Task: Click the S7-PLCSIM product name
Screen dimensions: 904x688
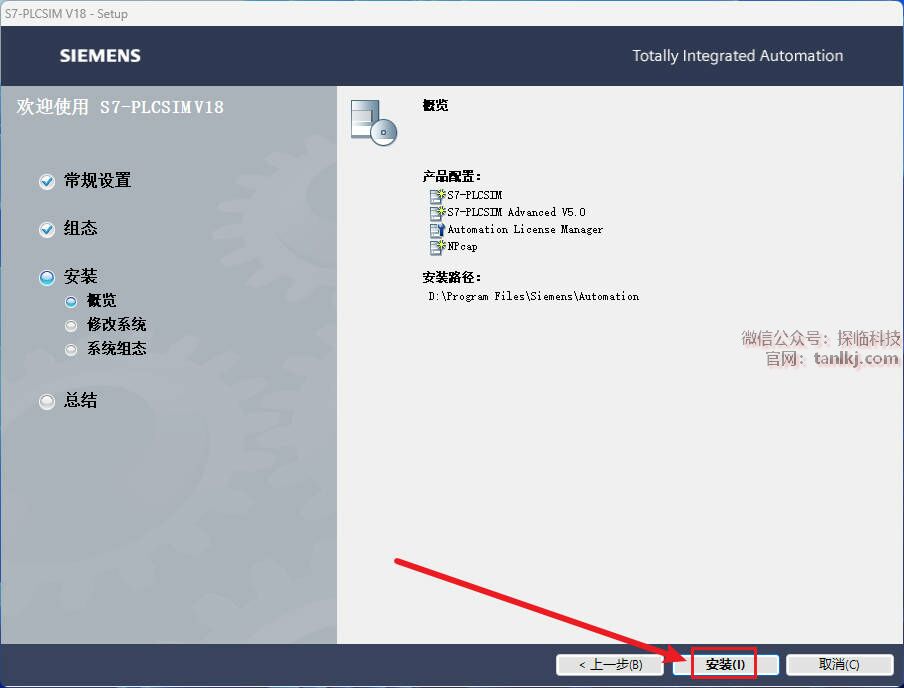Action: coord(474,196)
